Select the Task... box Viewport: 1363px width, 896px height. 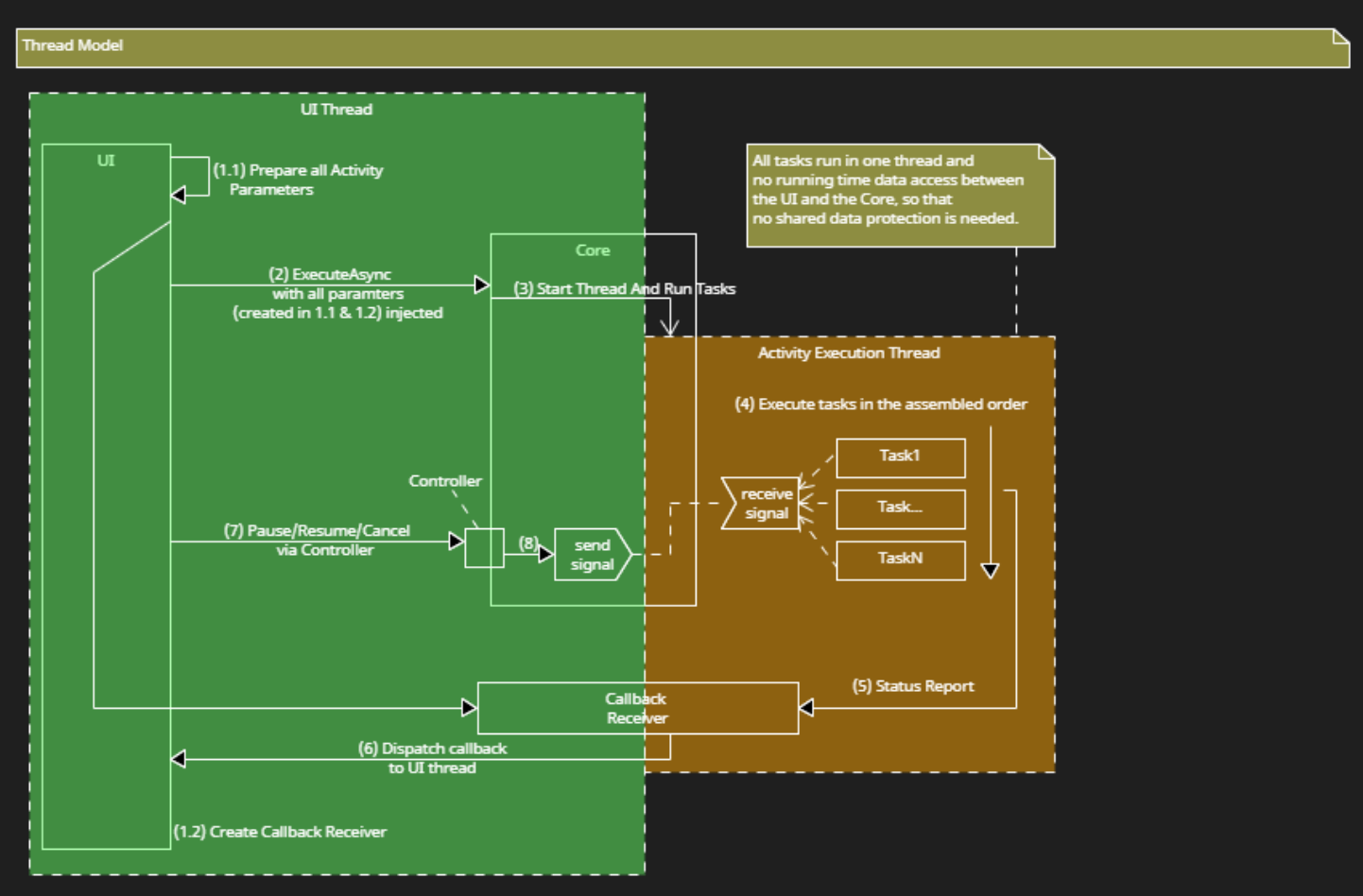tap(901, 508)
